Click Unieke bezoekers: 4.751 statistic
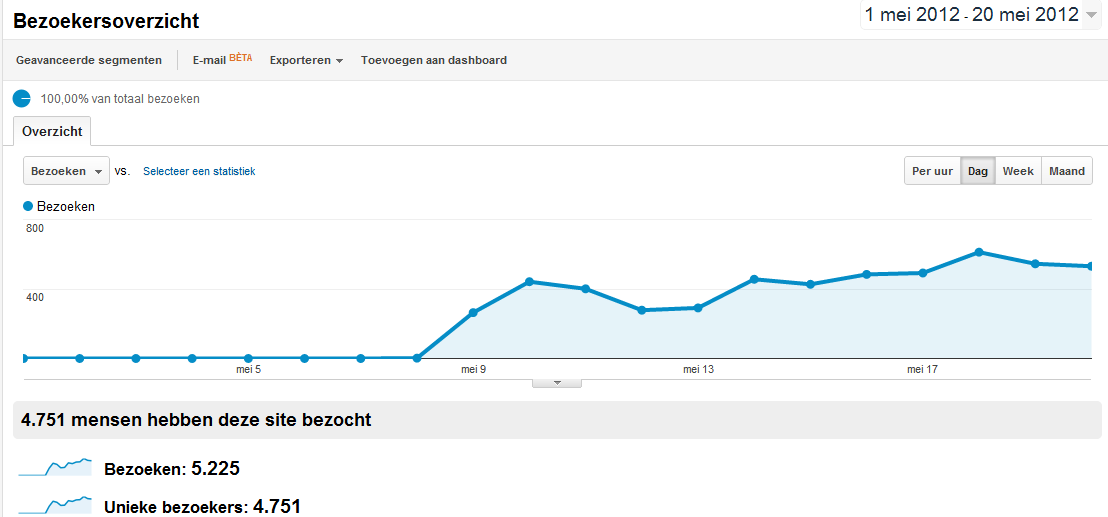Screen dimensions: 1108x517 point(202,507)
